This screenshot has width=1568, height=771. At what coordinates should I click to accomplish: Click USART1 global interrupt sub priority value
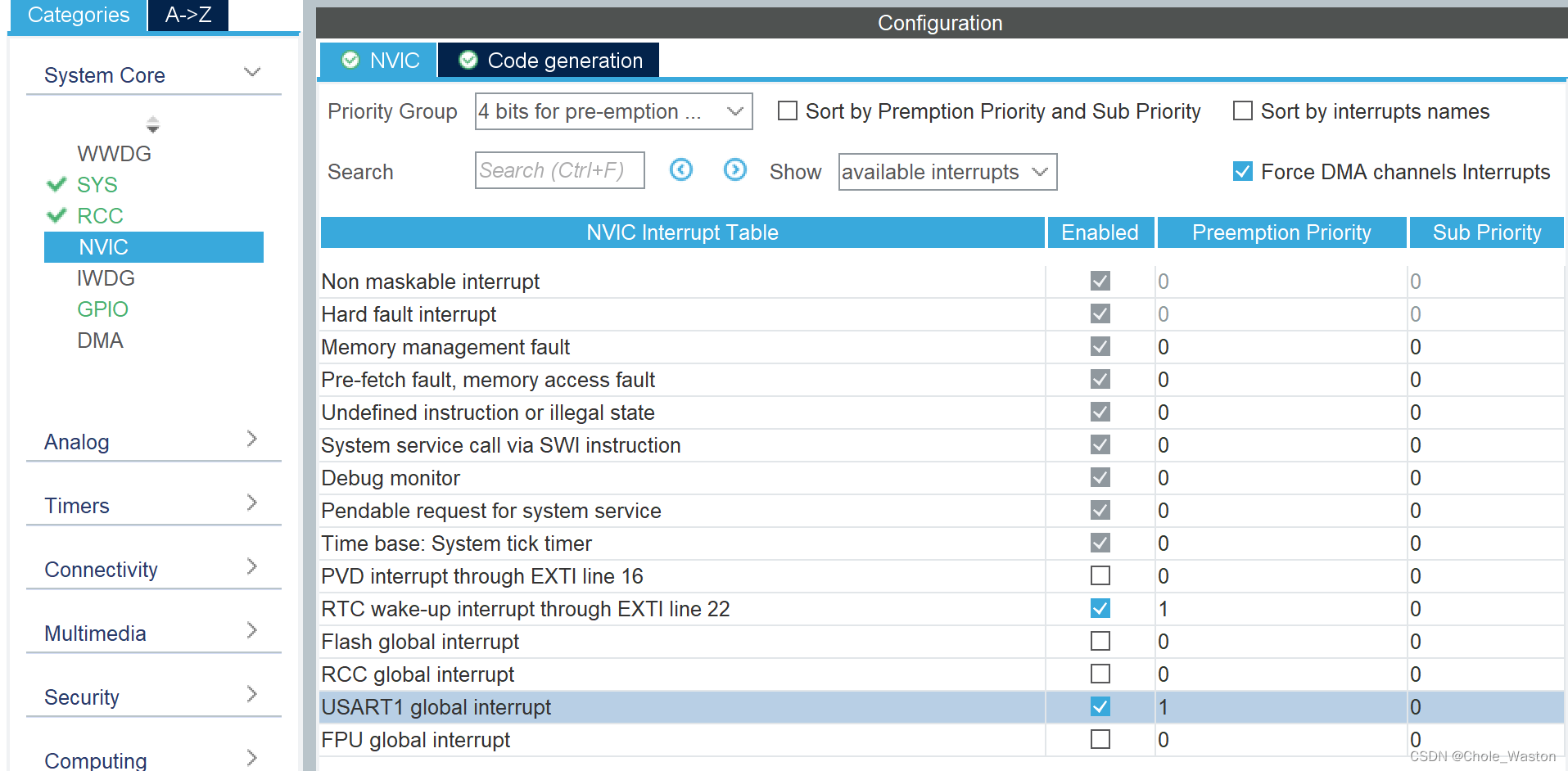point(1416,706)
